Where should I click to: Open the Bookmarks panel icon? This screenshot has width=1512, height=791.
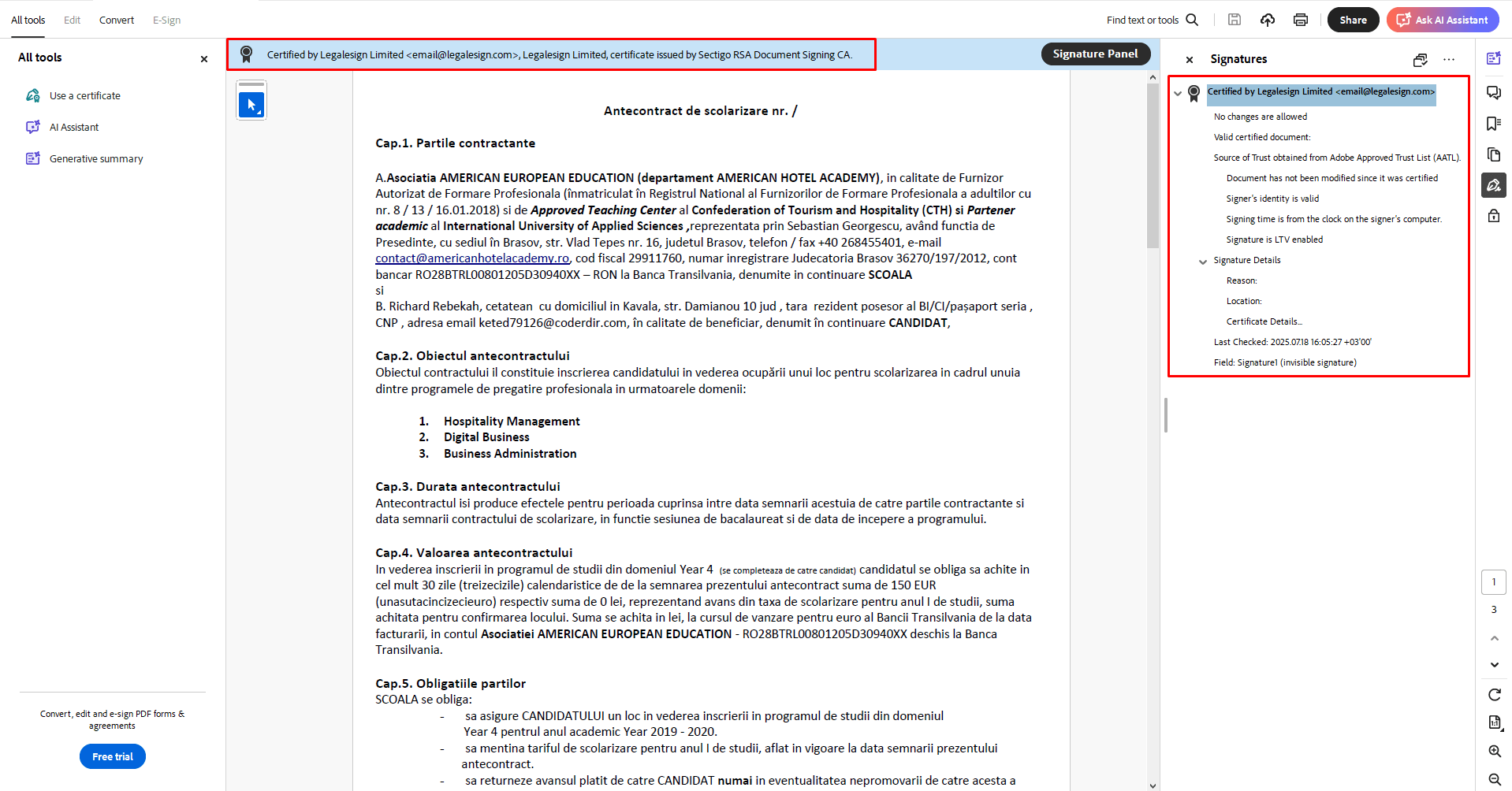pos(1493,124)
